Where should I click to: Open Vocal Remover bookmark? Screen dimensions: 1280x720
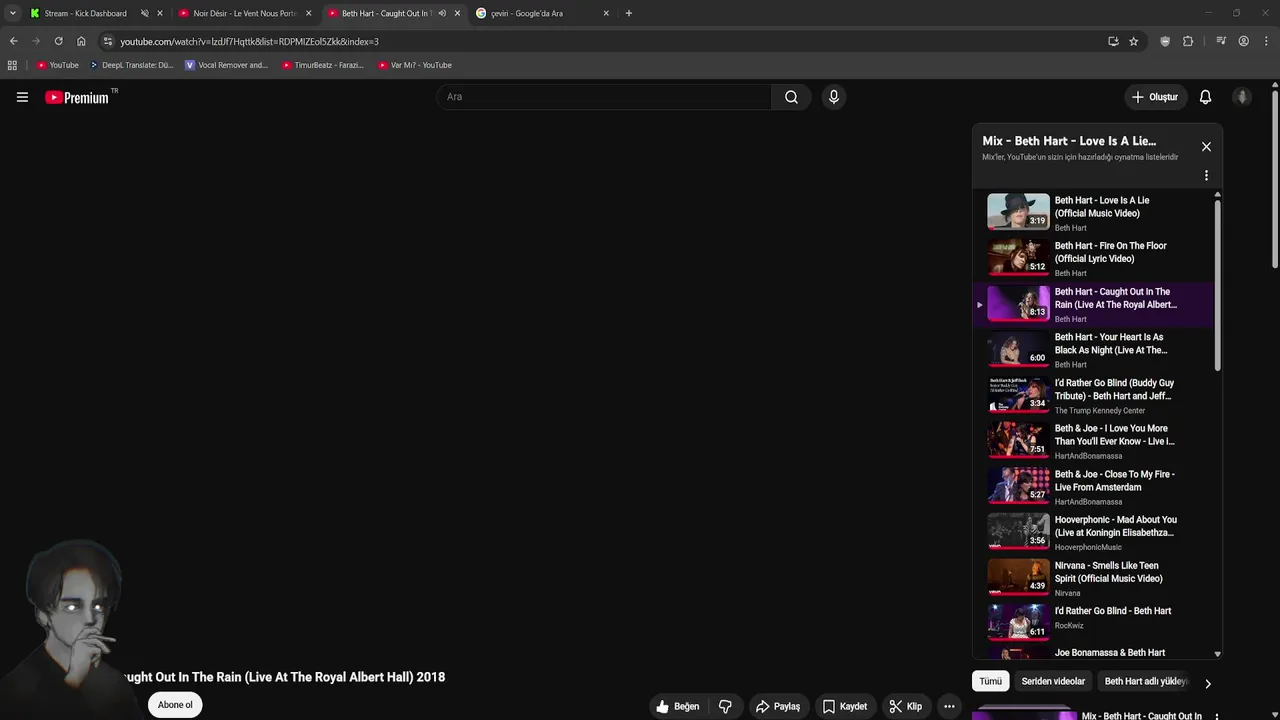227,65
